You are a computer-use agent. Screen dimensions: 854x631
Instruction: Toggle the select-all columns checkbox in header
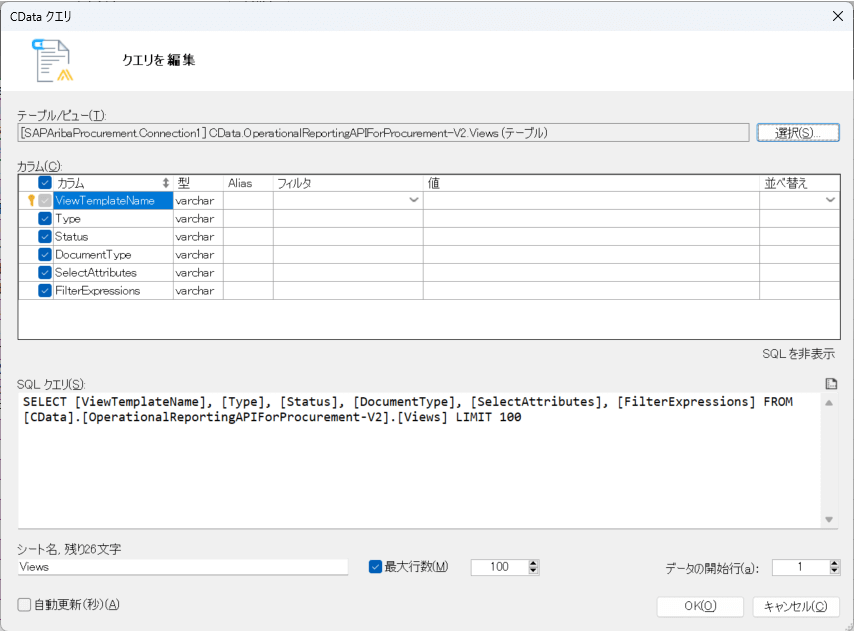(45, 183)
